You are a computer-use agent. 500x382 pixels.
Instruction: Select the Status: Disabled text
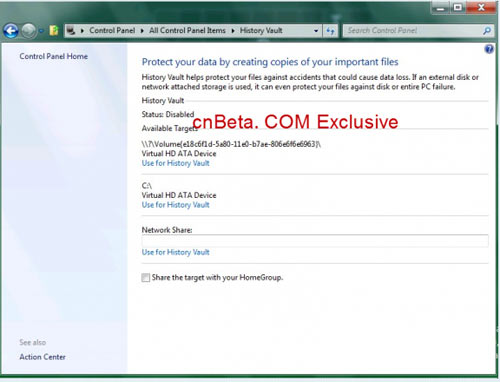(168, 114)
